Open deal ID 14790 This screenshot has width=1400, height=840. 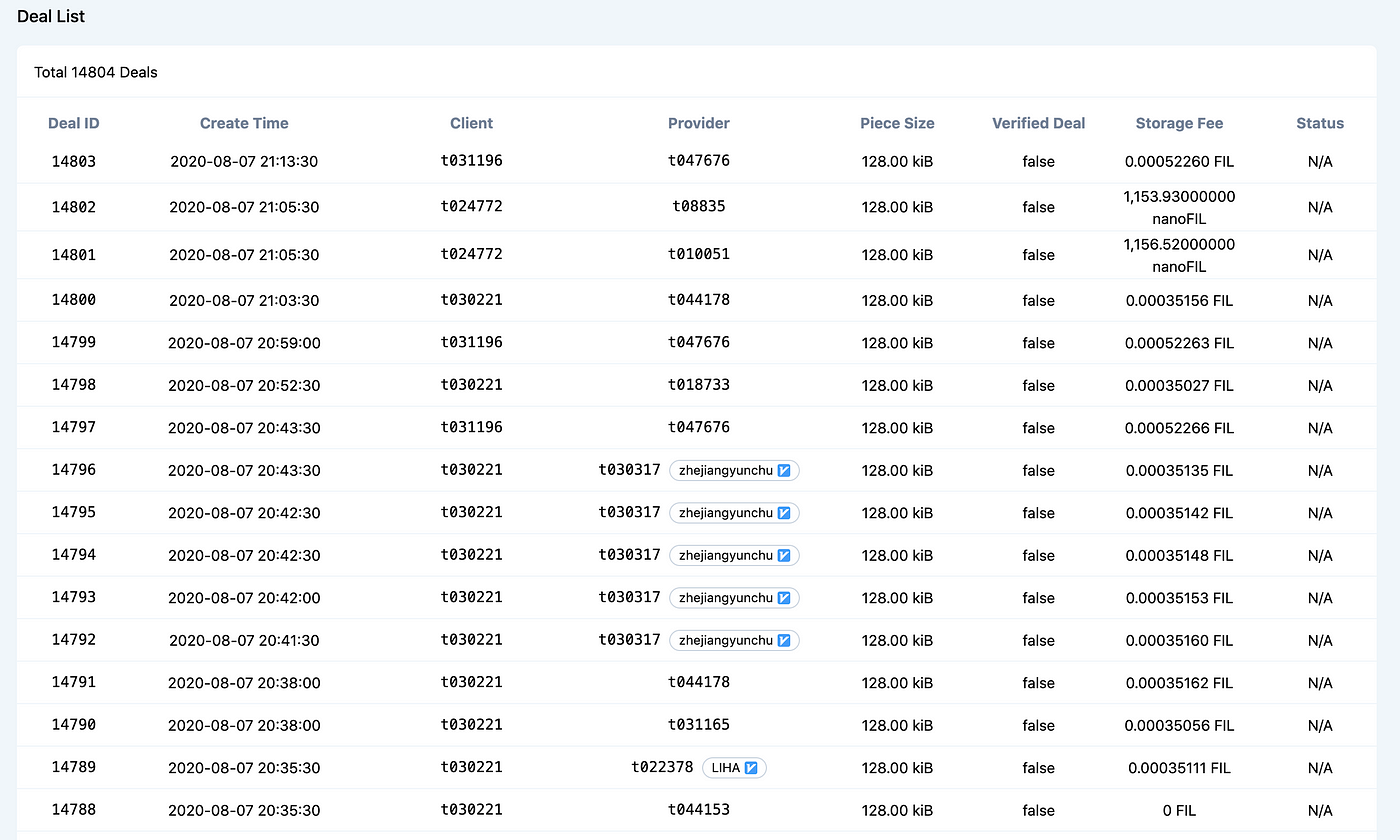tap(74, 725)
